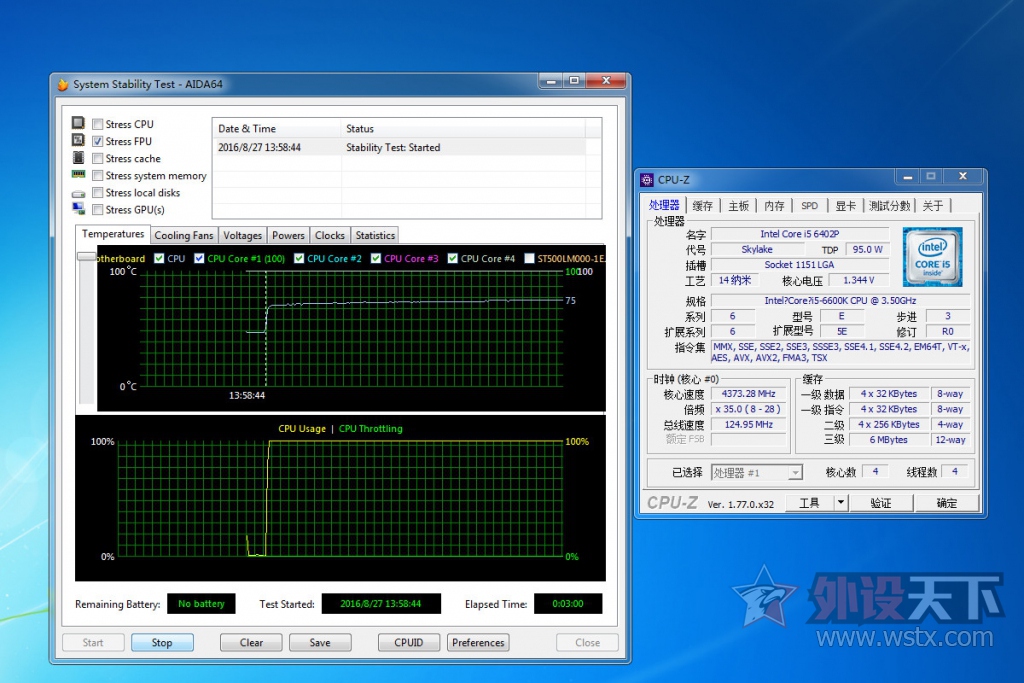
Task: Click the No battery status display
Action: click(201, 604)
